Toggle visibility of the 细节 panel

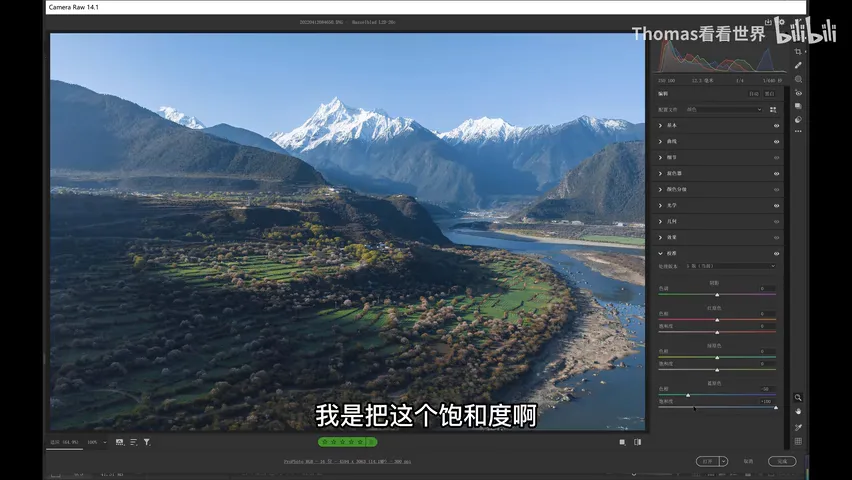pos(776,158)
